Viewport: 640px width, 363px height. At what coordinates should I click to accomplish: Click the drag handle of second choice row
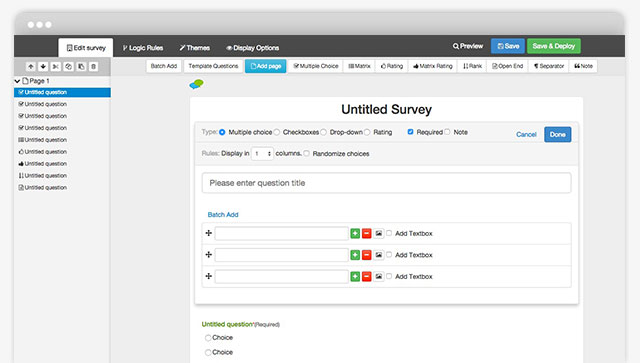coord(209,255)
